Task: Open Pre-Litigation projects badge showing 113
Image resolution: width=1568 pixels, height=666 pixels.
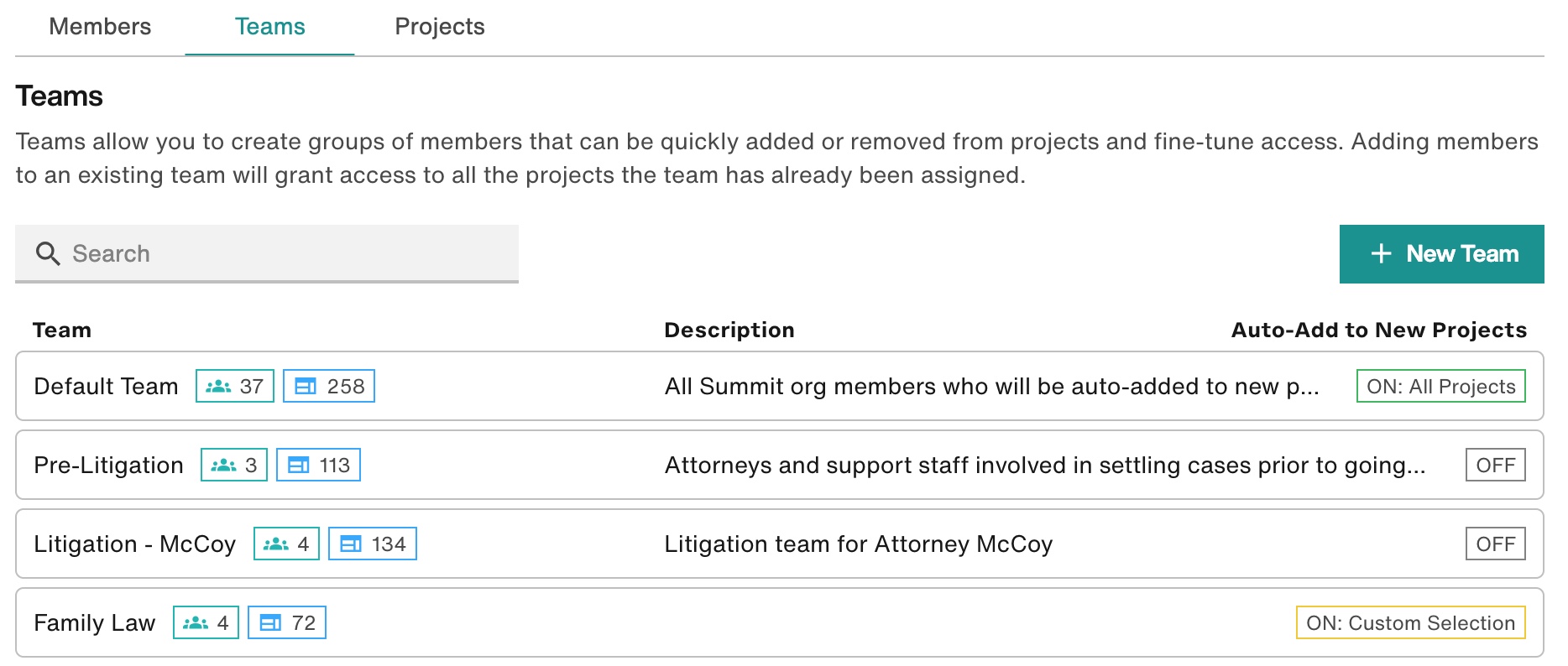Action: click(x=318, y=465)
